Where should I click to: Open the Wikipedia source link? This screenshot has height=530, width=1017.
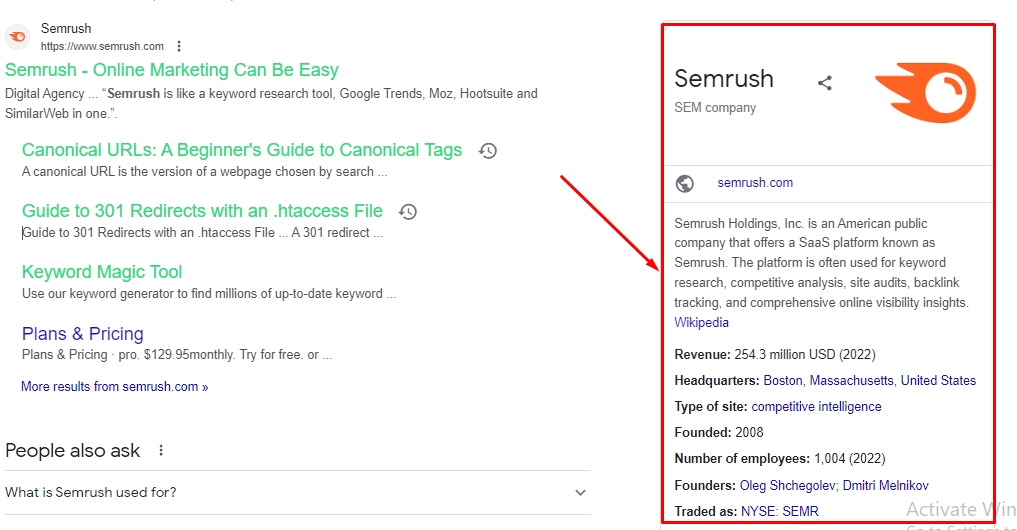coord(701,323)
